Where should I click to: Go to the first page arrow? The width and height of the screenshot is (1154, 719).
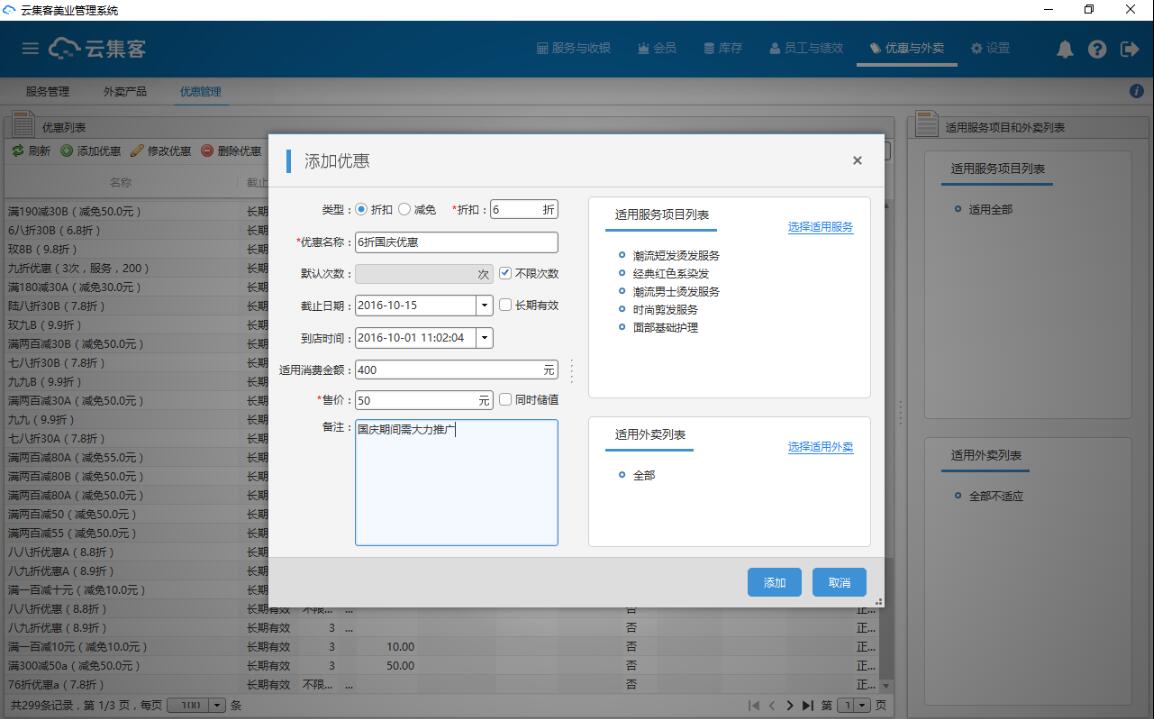point(753,705)
